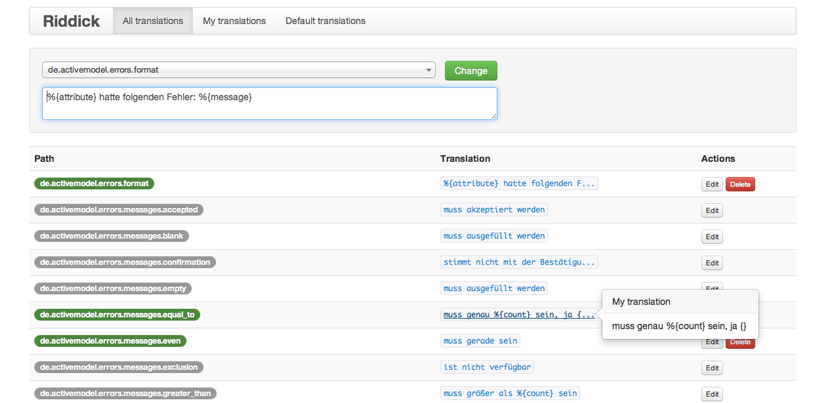This screenshot has height=403, width=823.
Task: Focus the translation text area
Action: pyautogui.click(x=269, y=103)
